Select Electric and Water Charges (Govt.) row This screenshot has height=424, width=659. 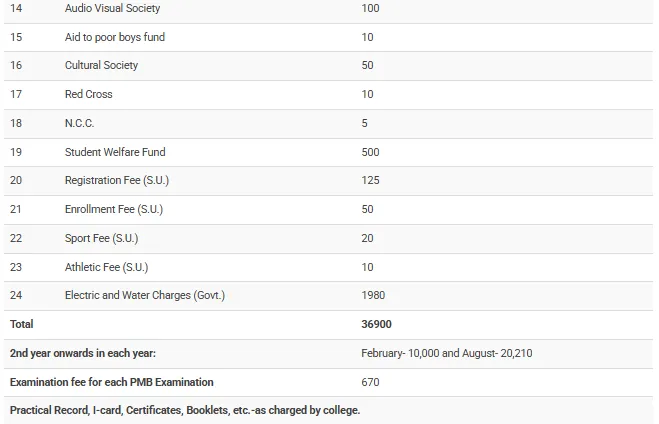click(145, 295)
